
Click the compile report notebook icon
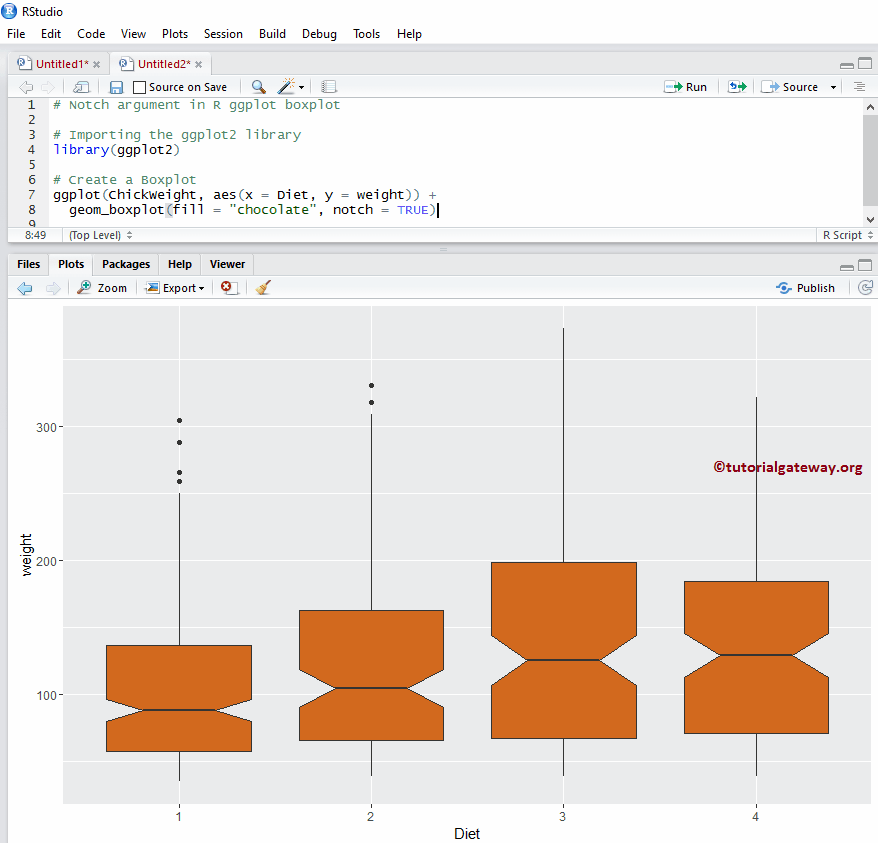click(329, 87)
